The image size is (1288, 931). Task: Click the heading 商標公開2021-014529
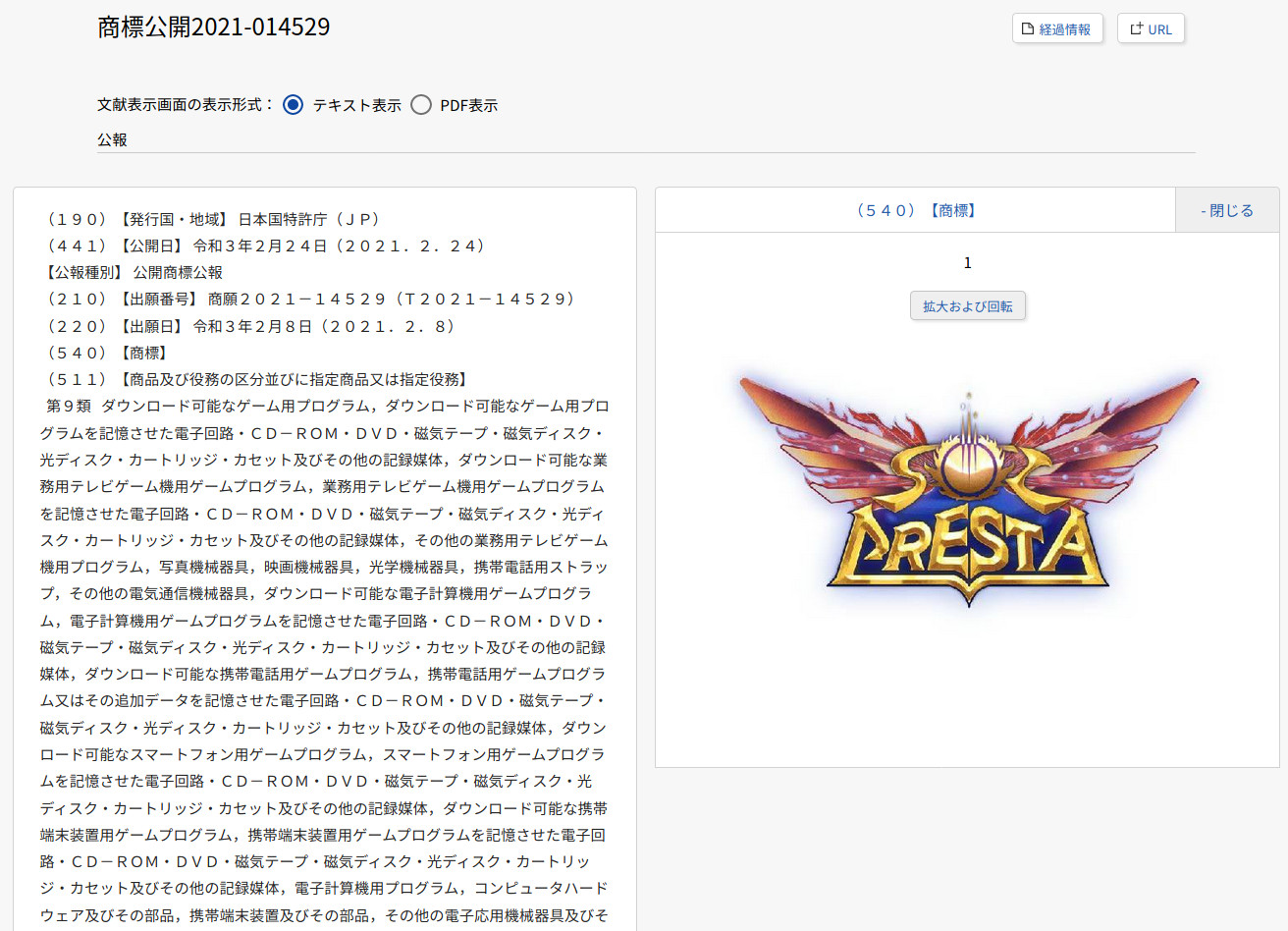point(214,27)
